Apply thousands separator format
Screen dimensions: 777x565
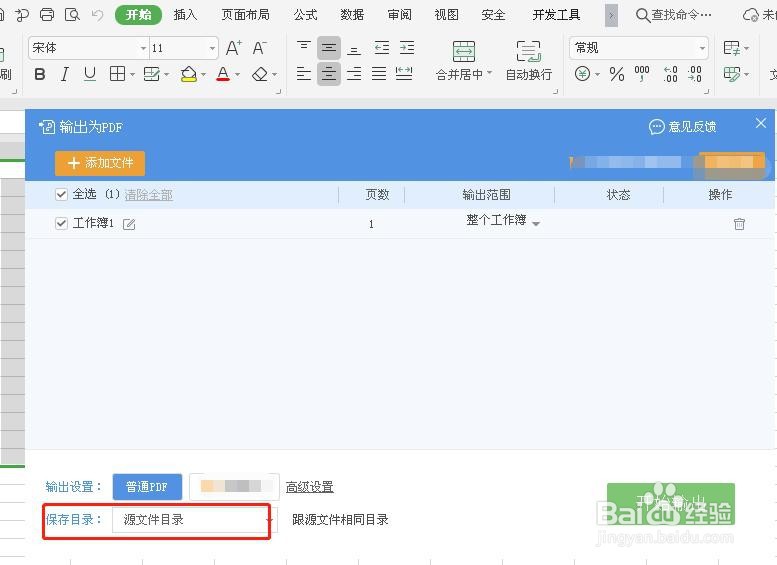coord(642,74)
